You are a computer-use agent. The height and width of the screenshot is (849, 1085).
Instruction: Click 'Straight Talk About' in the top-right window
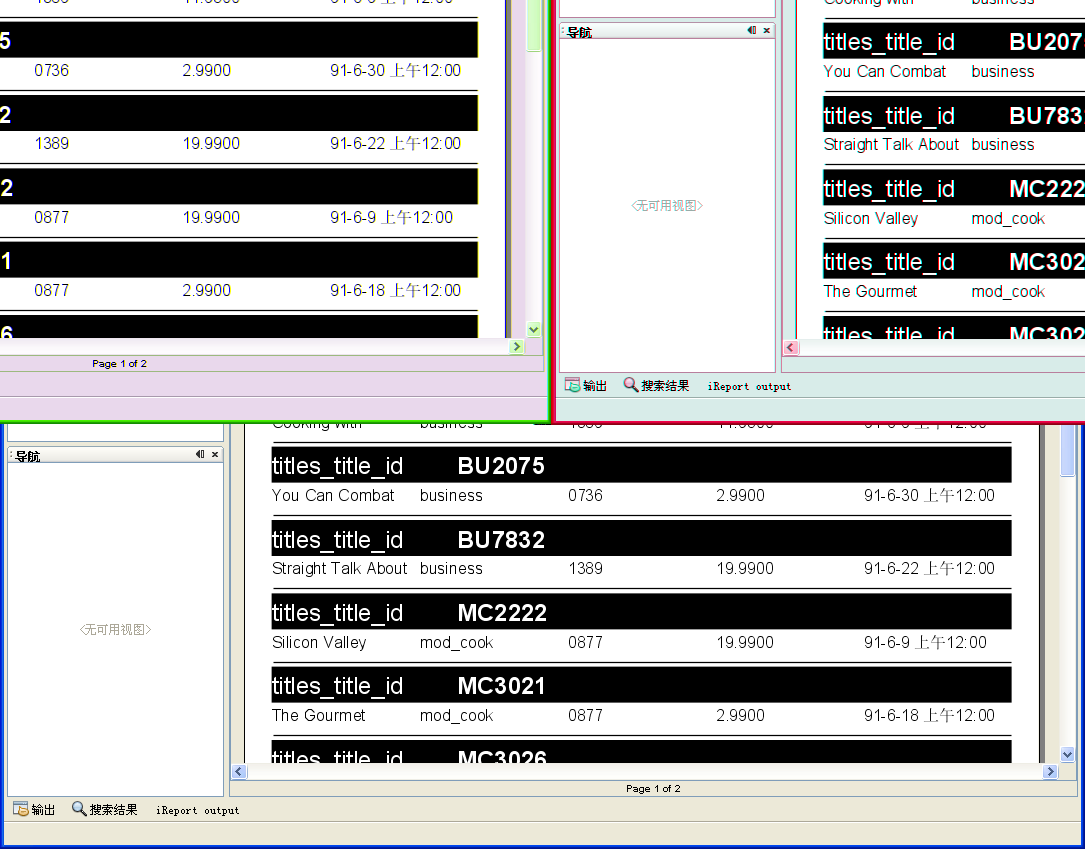[x=891, y=145]
